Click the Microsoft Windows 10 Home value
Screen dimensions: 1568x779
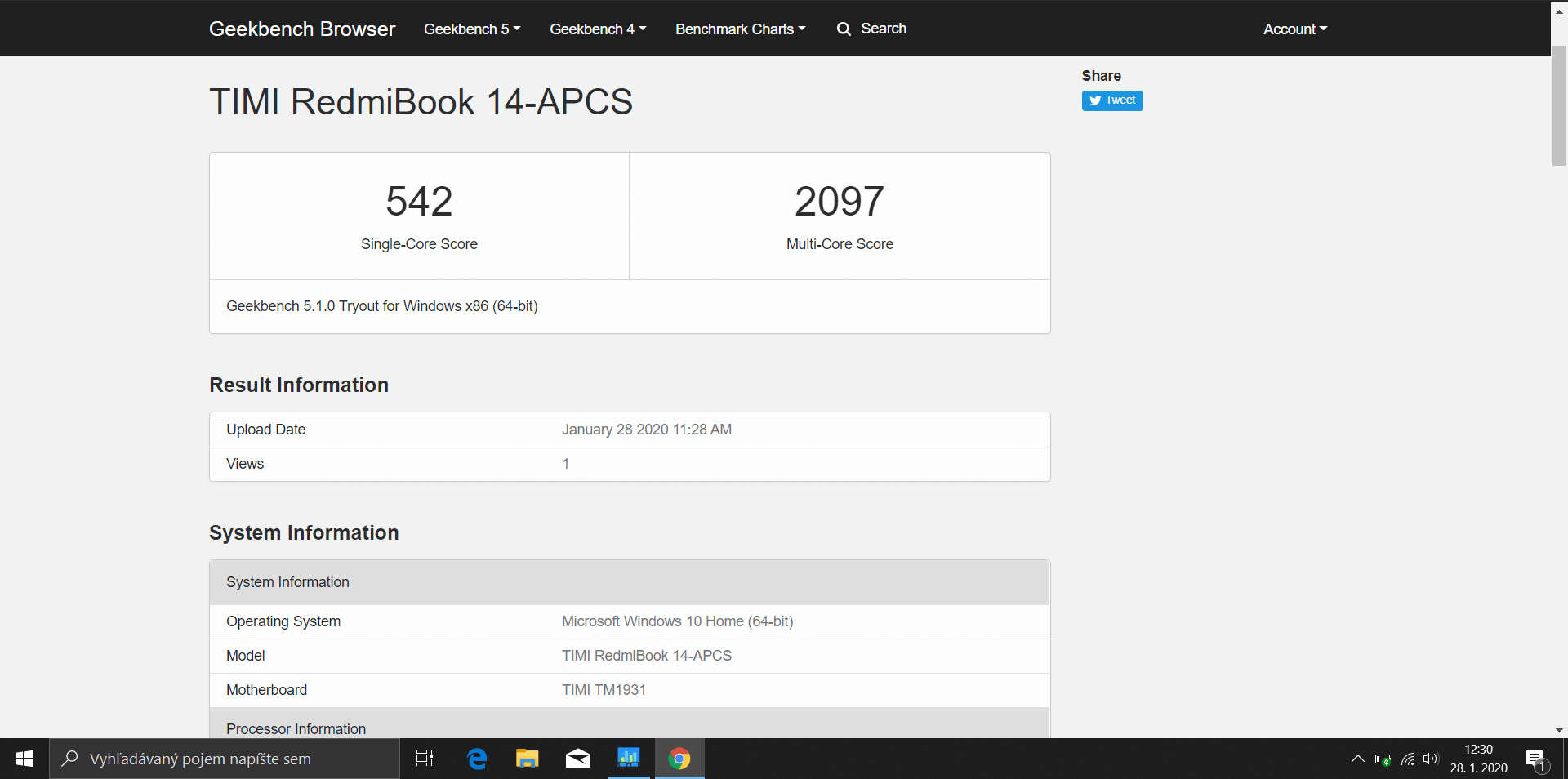677,621
